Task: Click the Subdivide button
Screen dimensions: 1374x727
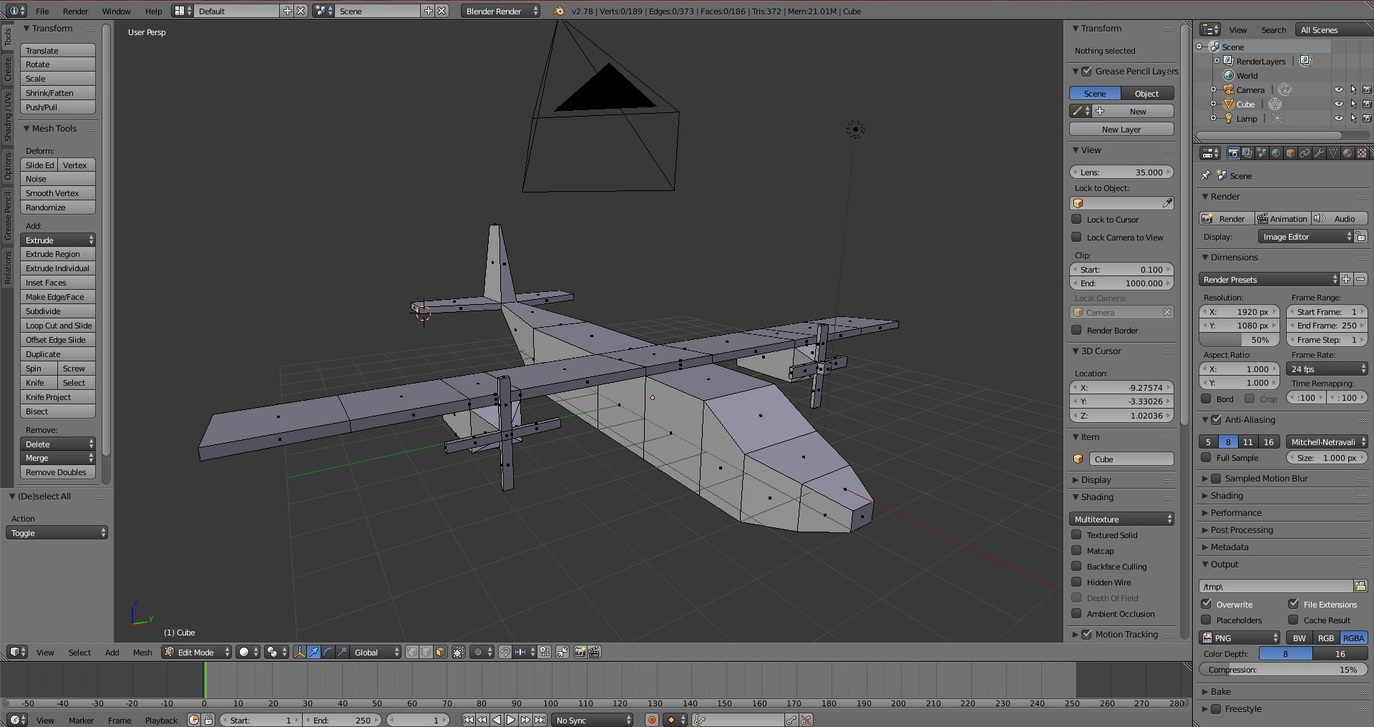Action: click(x=58, y=311)
